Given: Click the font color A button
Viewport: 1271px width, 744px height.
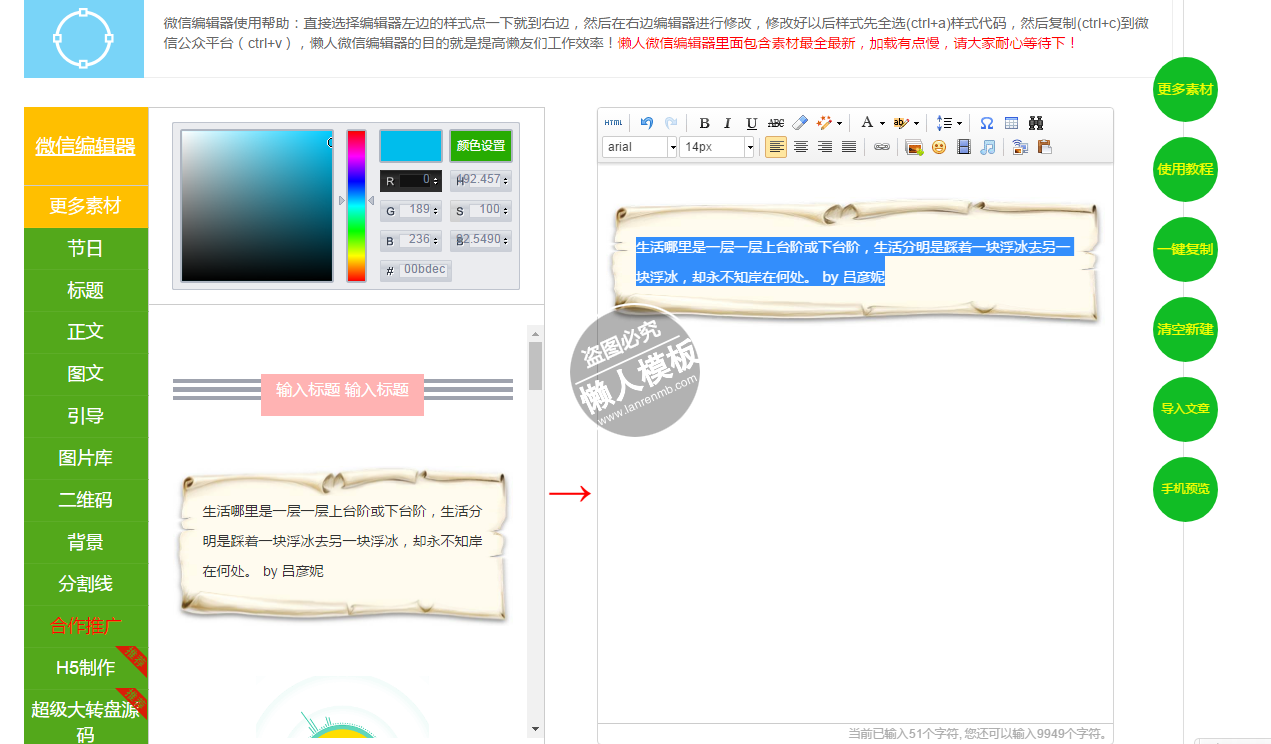Looking at the screenshot, I should [x=867, y=123].
